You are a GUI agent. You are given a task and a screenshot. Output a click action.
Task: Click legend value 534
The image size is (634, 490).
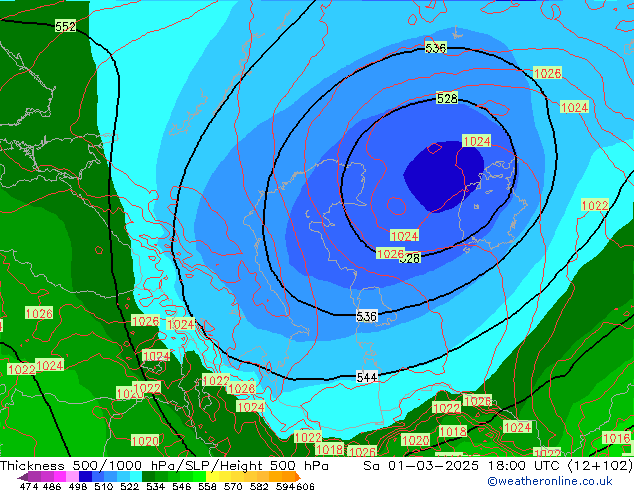[155, 486]
